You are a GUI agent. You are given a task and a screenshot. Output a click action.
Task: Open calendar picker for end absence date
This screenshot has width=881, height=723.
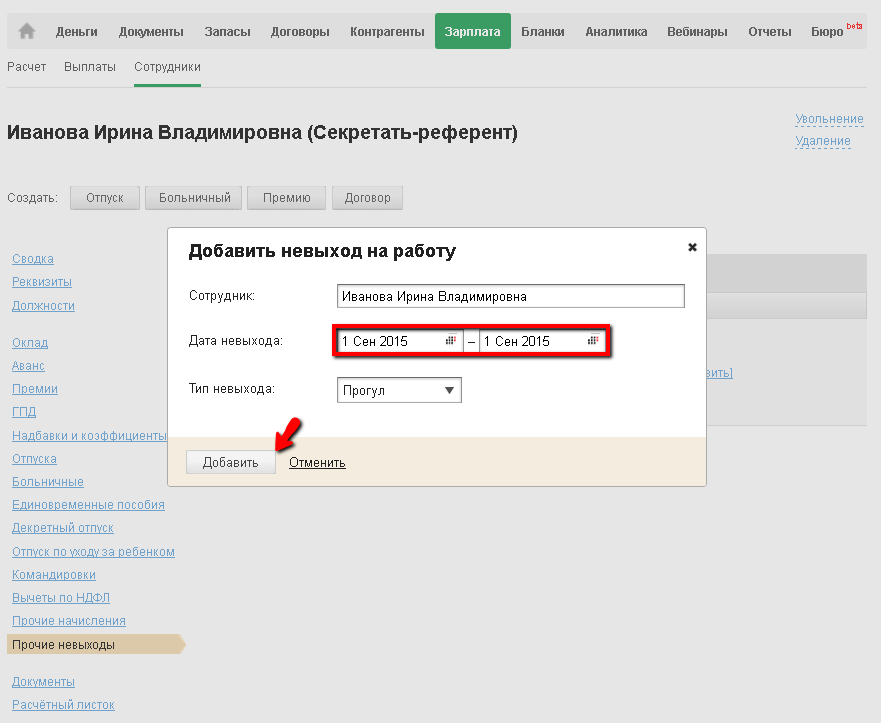click(593, 340)
